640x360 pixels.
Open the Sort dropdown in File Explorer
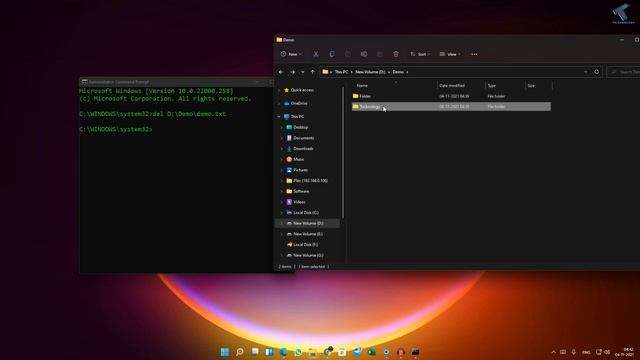tap(420, 54)
